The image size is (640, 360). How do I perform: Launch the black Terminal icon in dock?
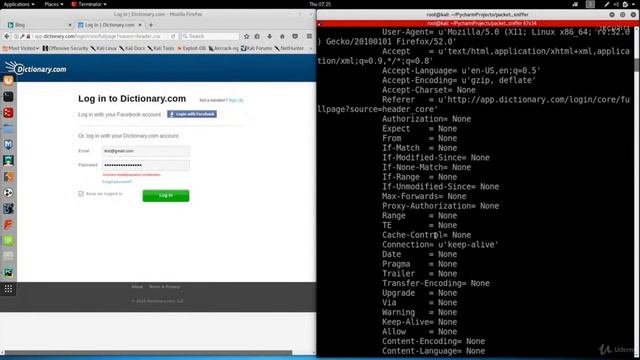(8, 96)
